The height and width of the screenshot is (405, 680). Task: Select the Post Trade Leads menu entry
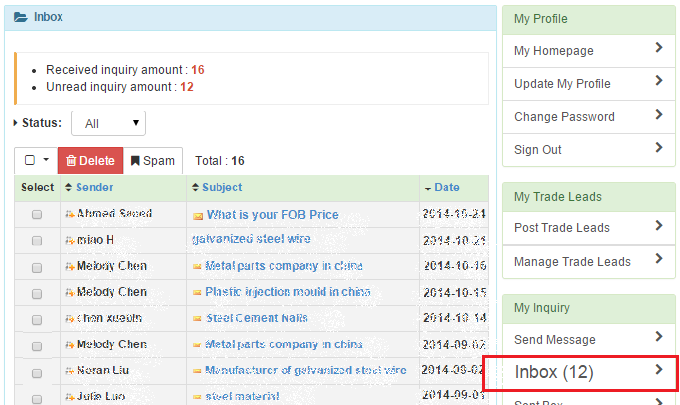click(589, 228)
